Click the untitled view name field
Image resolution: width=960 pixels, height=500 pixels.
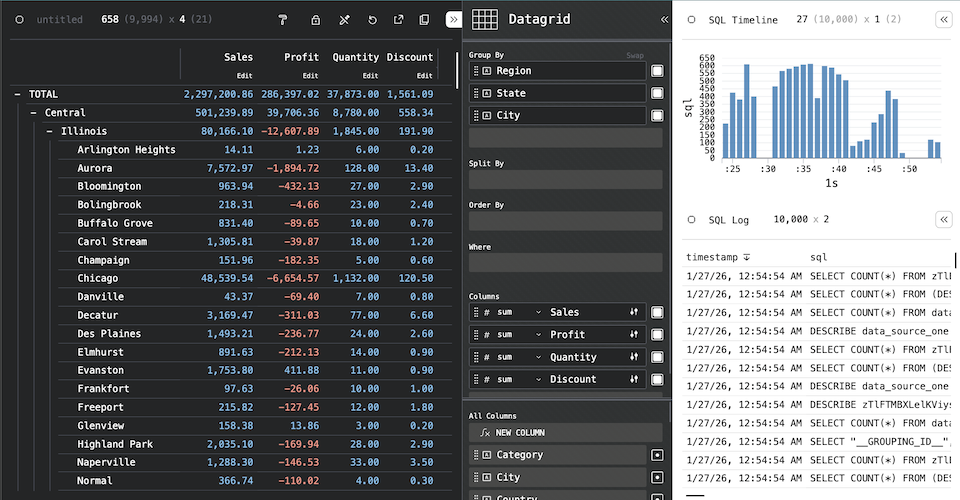tap(60, 20)
